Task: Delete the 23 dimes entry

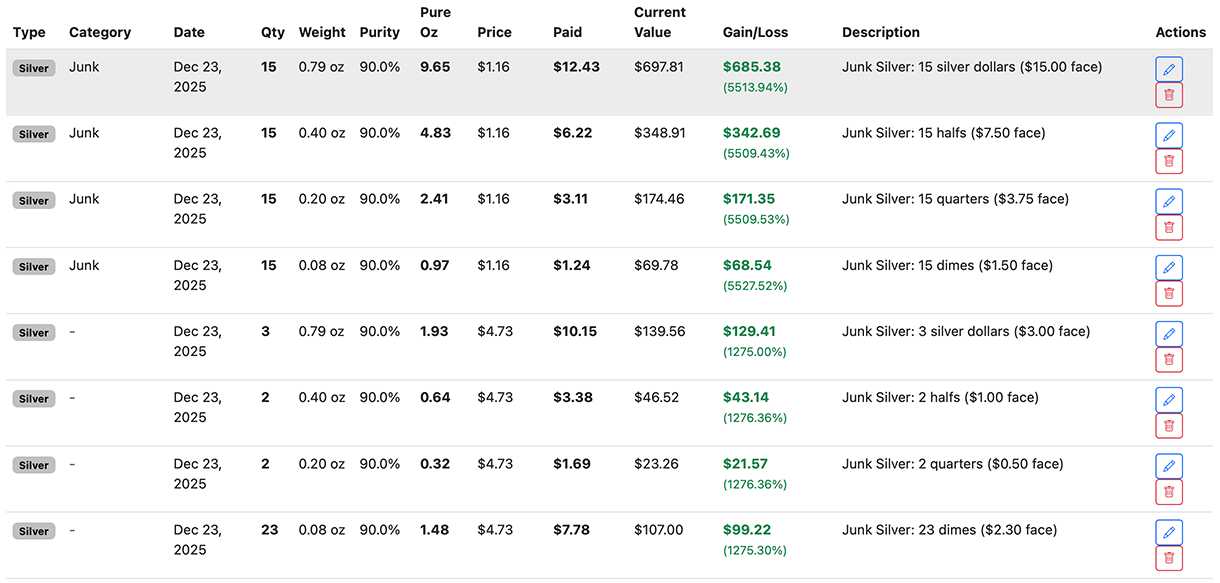Action: (x=1169, y=558)
